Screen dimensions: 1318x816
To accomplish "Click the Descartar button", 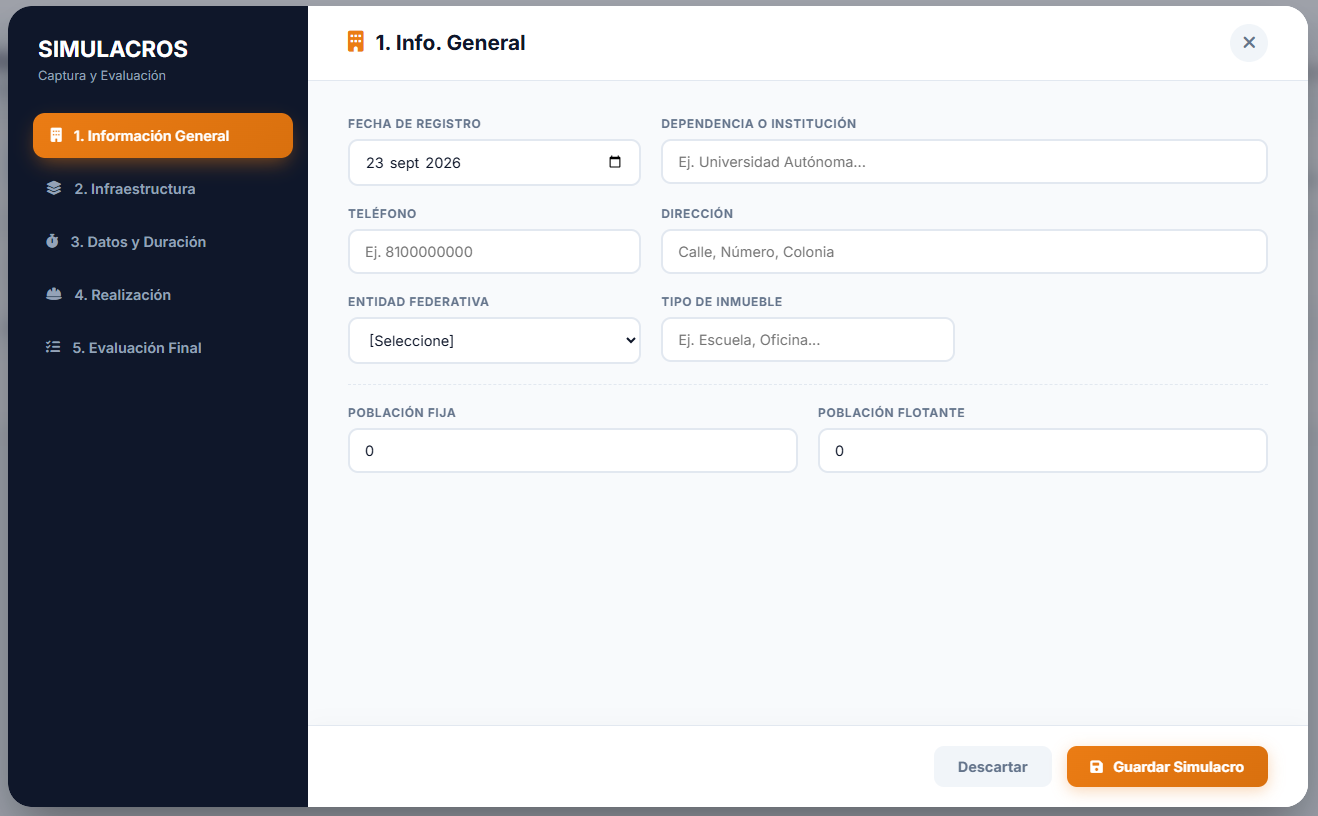I will [993, 767].
